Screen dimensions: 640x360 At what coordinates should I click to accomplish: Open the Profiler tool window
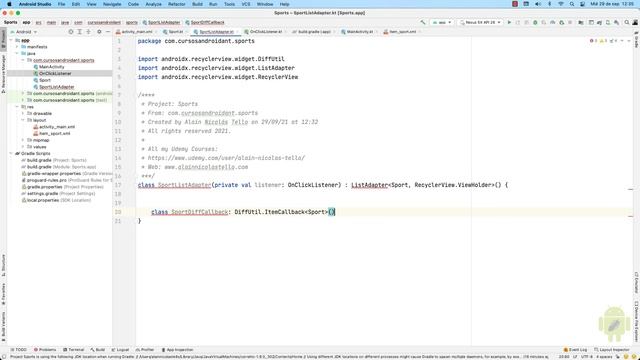click(x=145, y=350)
